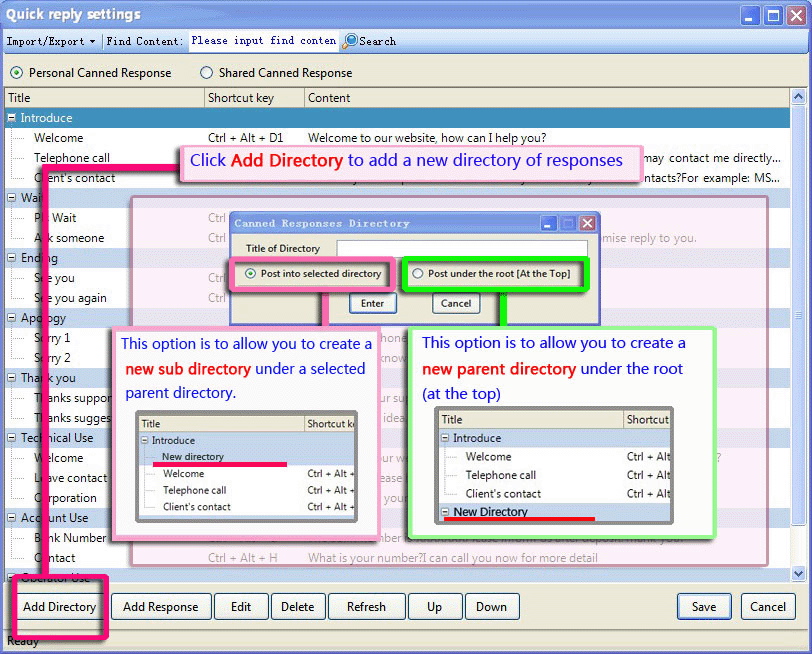Select the Sorry 2 response
The width and height of the screenshot is (812, 654).
click(52, 358)
